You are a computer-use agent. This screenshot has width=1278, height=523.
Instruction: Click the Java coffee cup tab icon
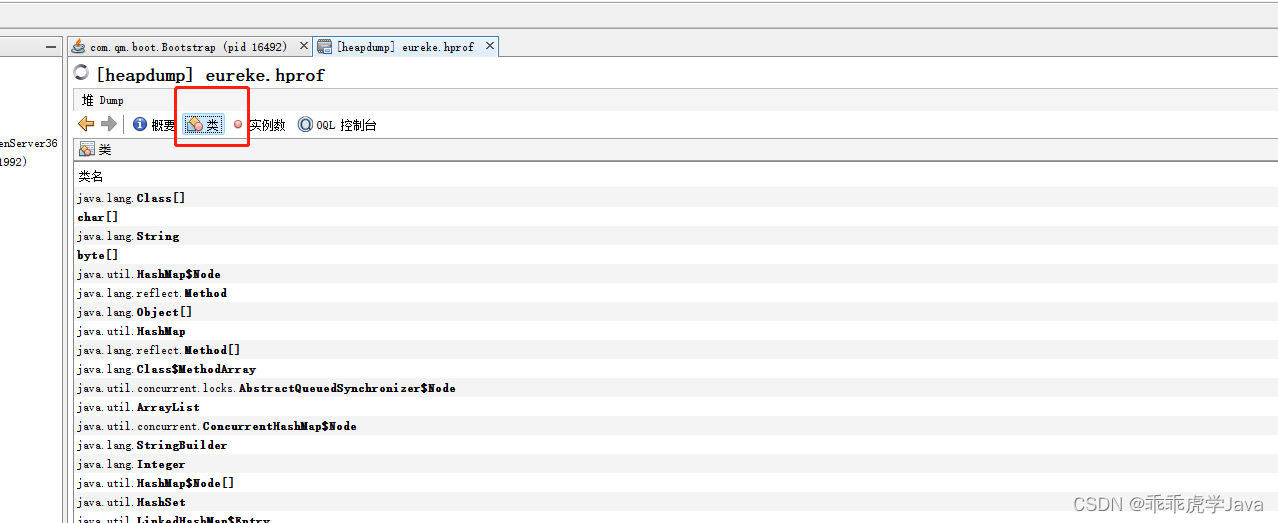(x=78, y=47)
